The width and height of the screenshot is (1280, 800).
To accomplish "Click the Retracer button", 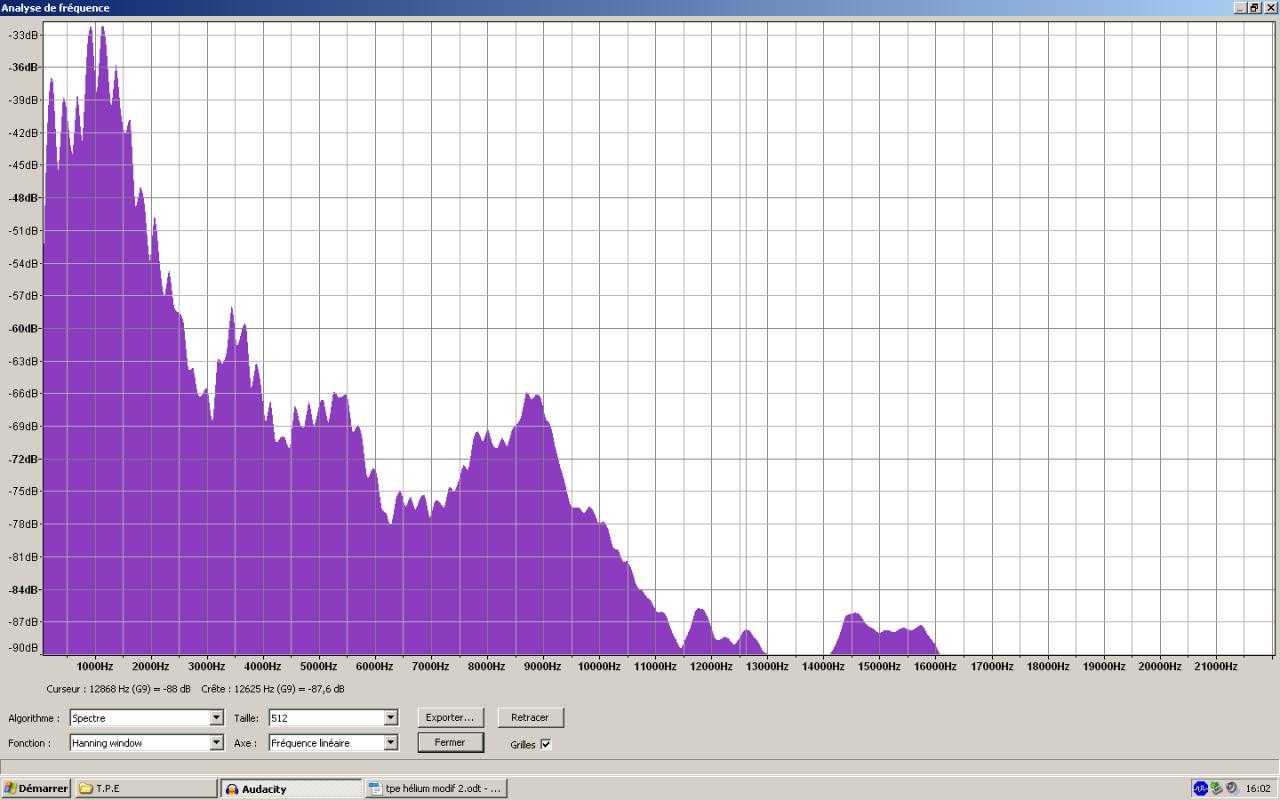I will (x=530, y=718).
